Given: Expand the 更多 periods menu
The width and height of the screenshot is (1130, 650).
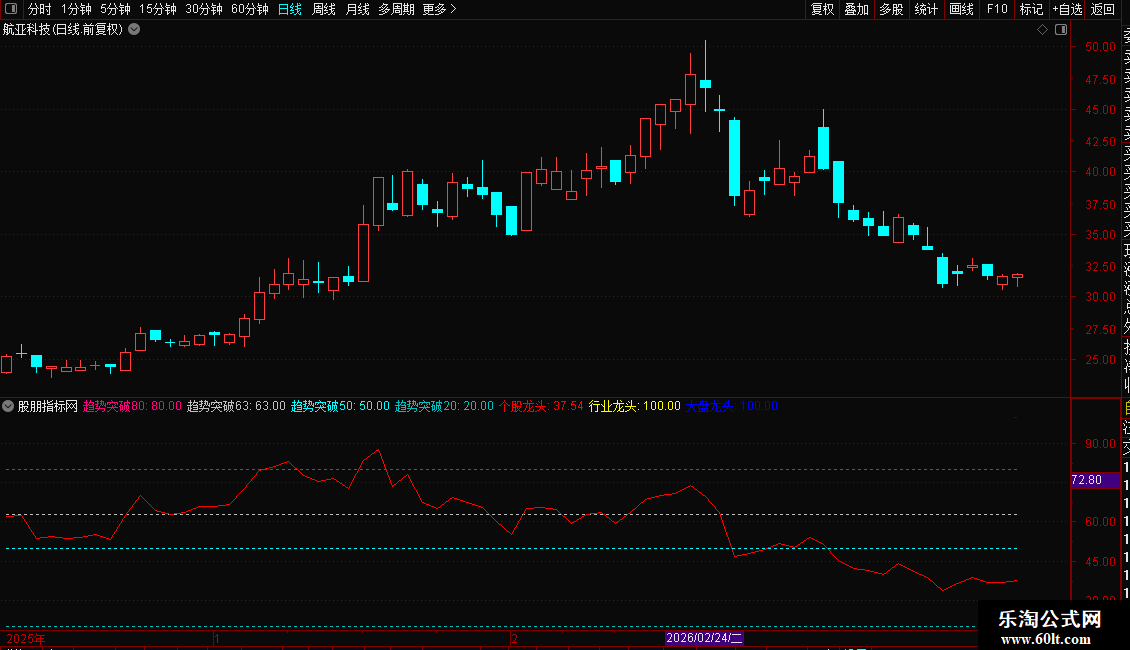Looking at the screenshot, I should [439, 9].
